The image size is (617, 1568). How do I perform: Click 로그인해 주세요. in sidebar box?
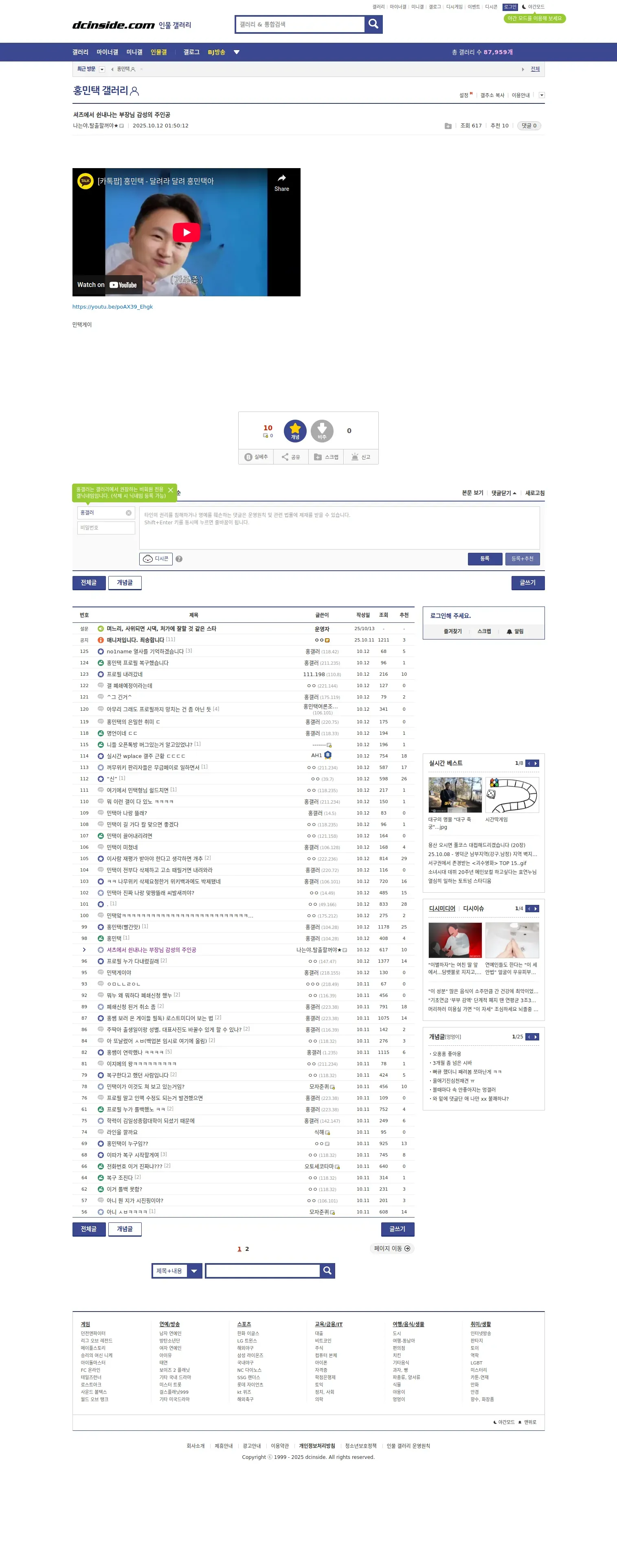pyautogui.click(x=450, y=615)
